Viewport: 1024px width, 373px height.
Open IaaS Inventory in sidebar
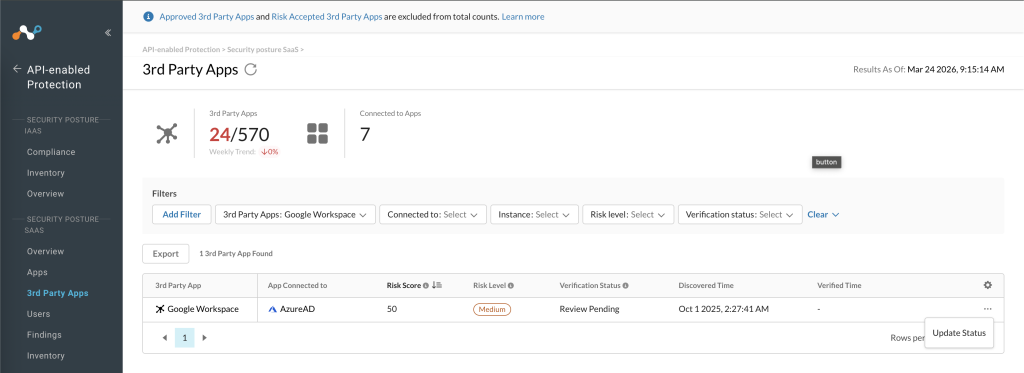click(x=46, y=173)
